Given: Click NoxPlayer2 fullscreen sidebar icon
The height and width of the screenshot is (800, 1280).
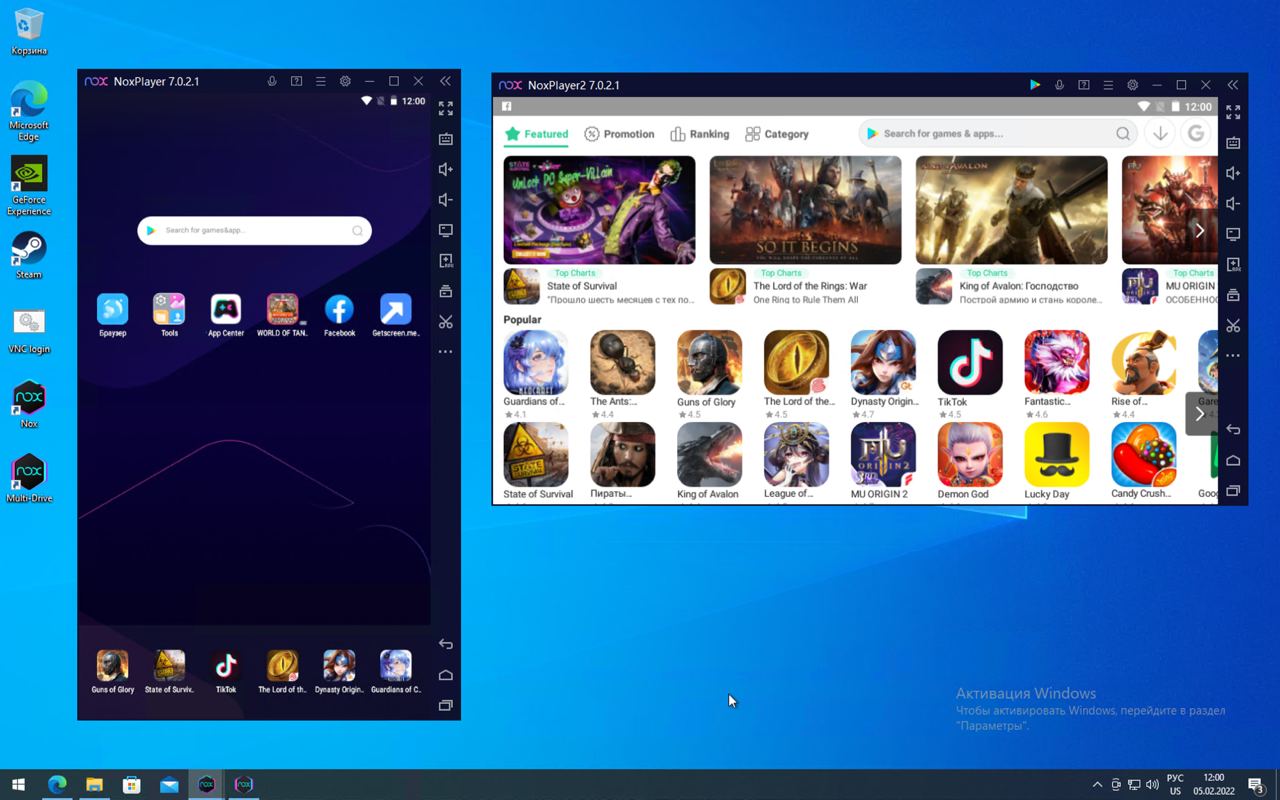Looking at the screenshot, I should [1233, 112].
